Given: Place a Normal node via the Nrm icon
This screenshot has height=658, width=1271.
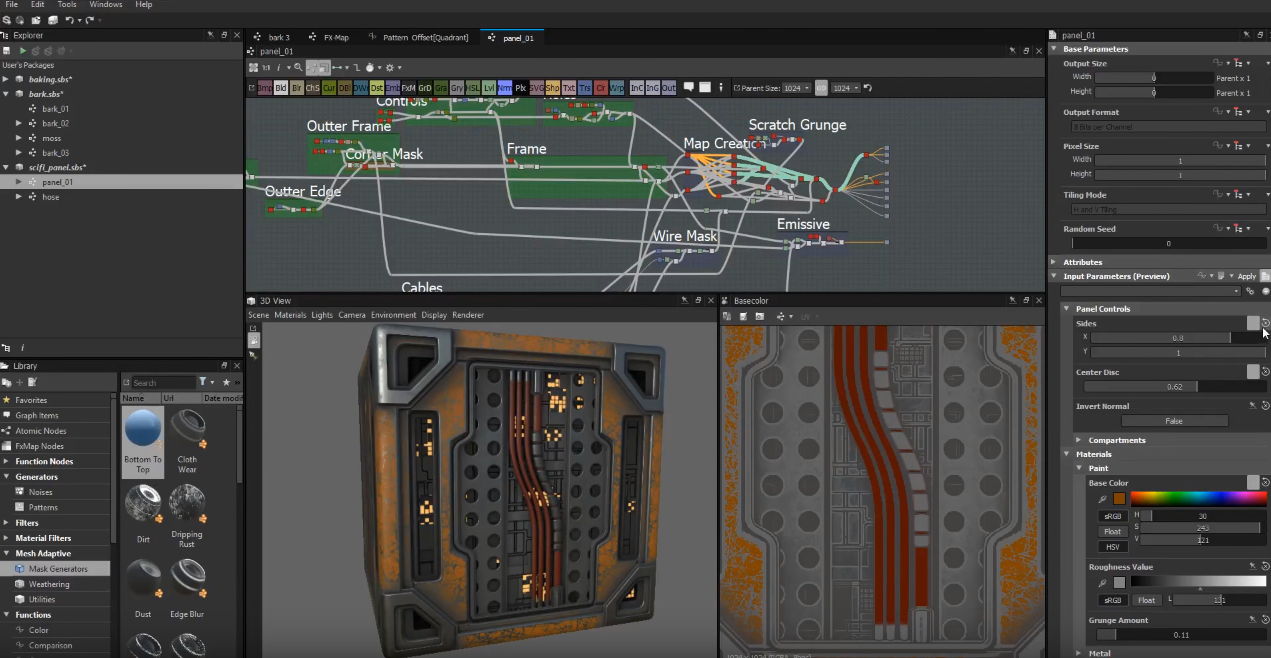Looking at the screenshot, I should coord(506,87).
